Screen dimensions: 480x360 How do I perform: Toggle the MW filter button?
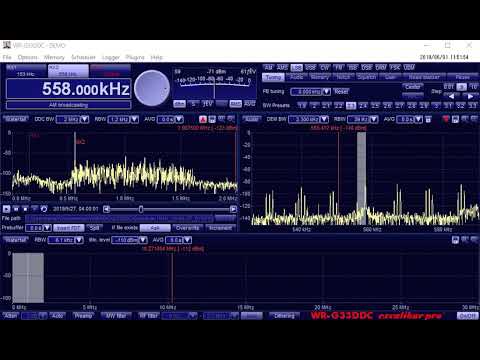click(x=116, y=315)
